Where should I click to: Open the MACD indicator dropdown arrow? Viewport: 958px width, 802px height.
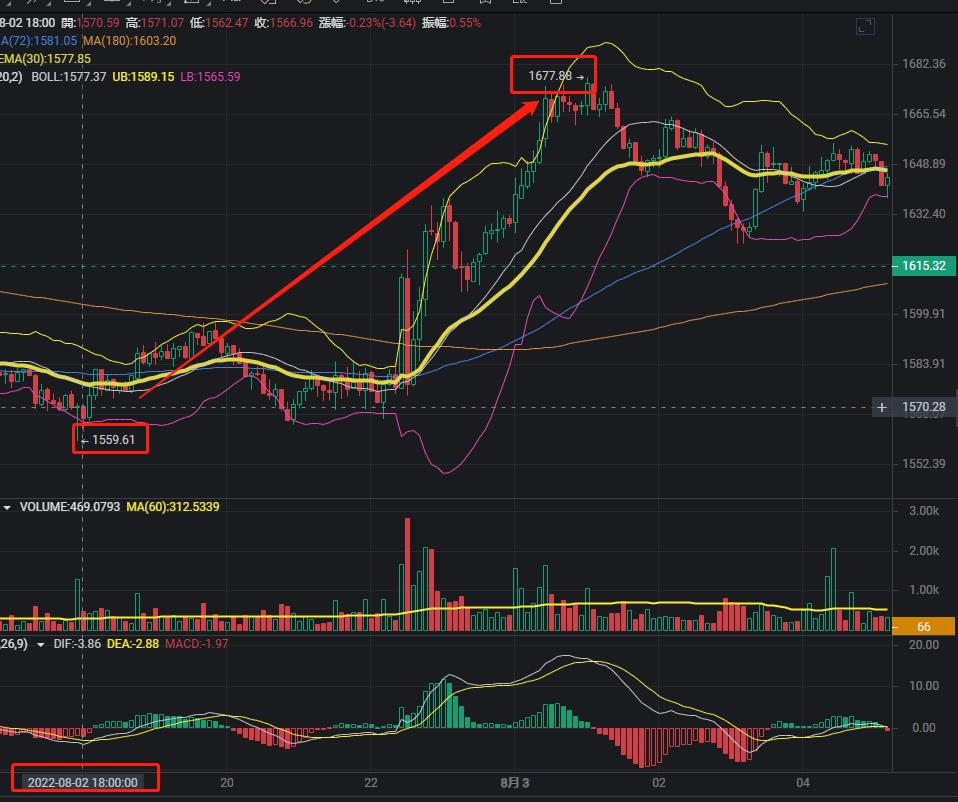click(x=40, y=644)
